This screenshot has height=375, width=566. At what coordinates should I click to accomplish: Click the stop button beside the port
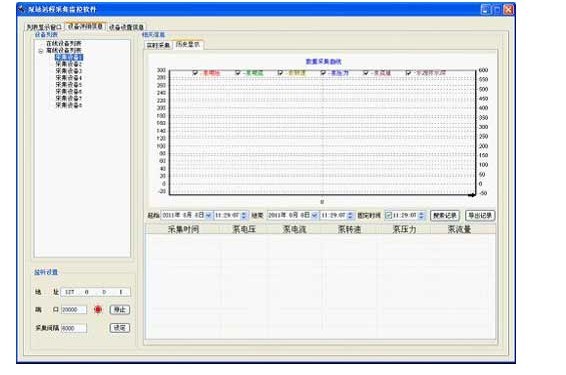[x=119, y=309]
